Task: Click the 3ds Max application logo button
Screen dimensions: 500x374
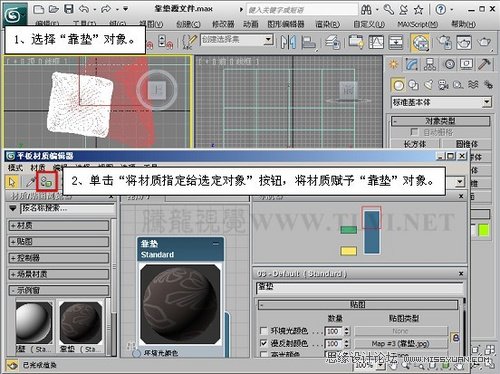Action: 14,14
